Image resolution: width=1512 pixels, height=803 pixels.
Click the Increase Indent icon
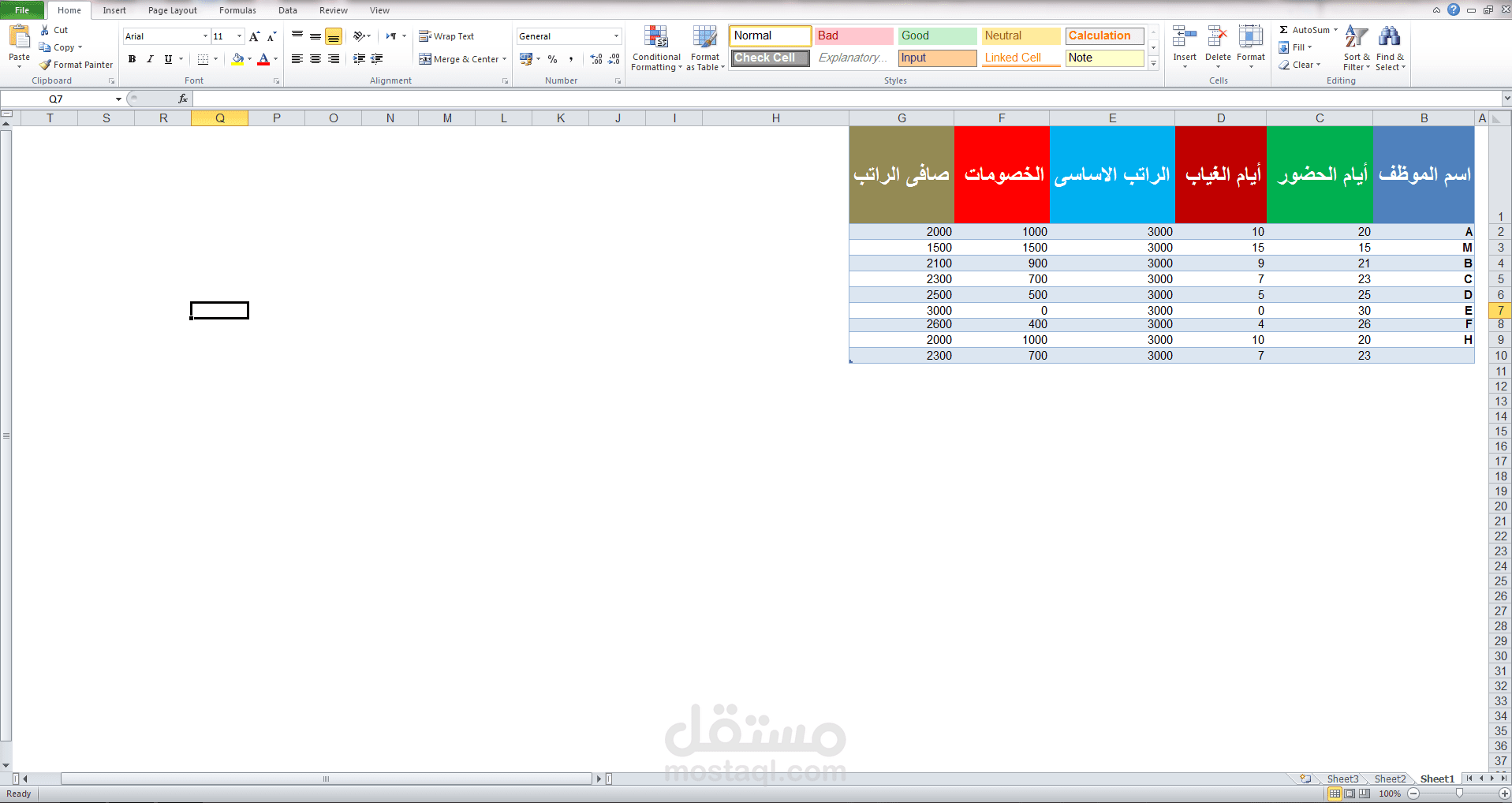coord(377,59)
